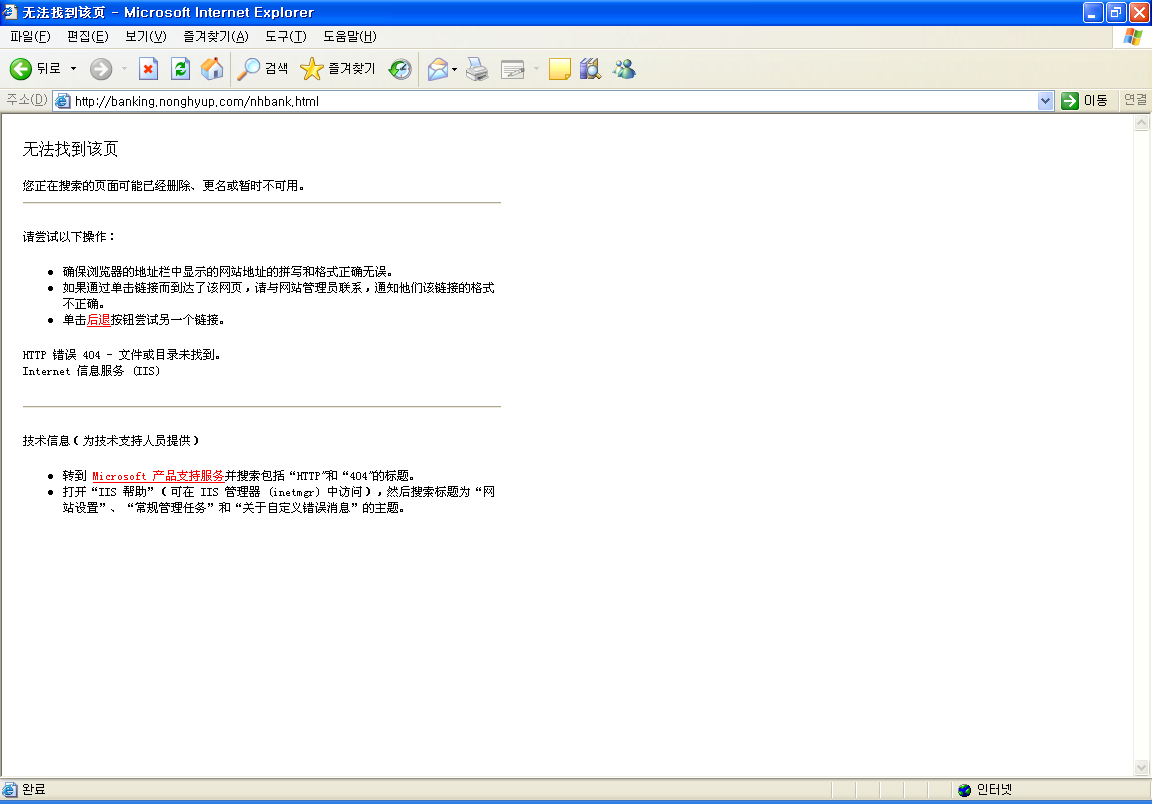Click the scrollbar down arrow

point(1141,768)
